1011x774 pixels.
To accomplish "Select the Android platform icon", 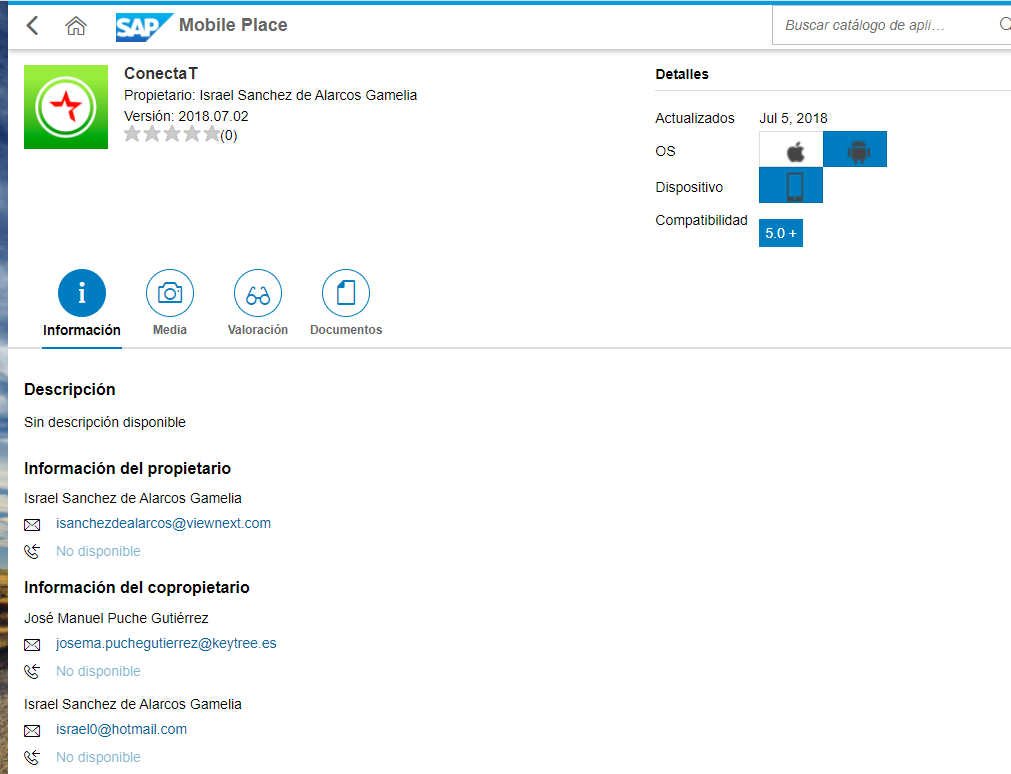I will 855,150.
